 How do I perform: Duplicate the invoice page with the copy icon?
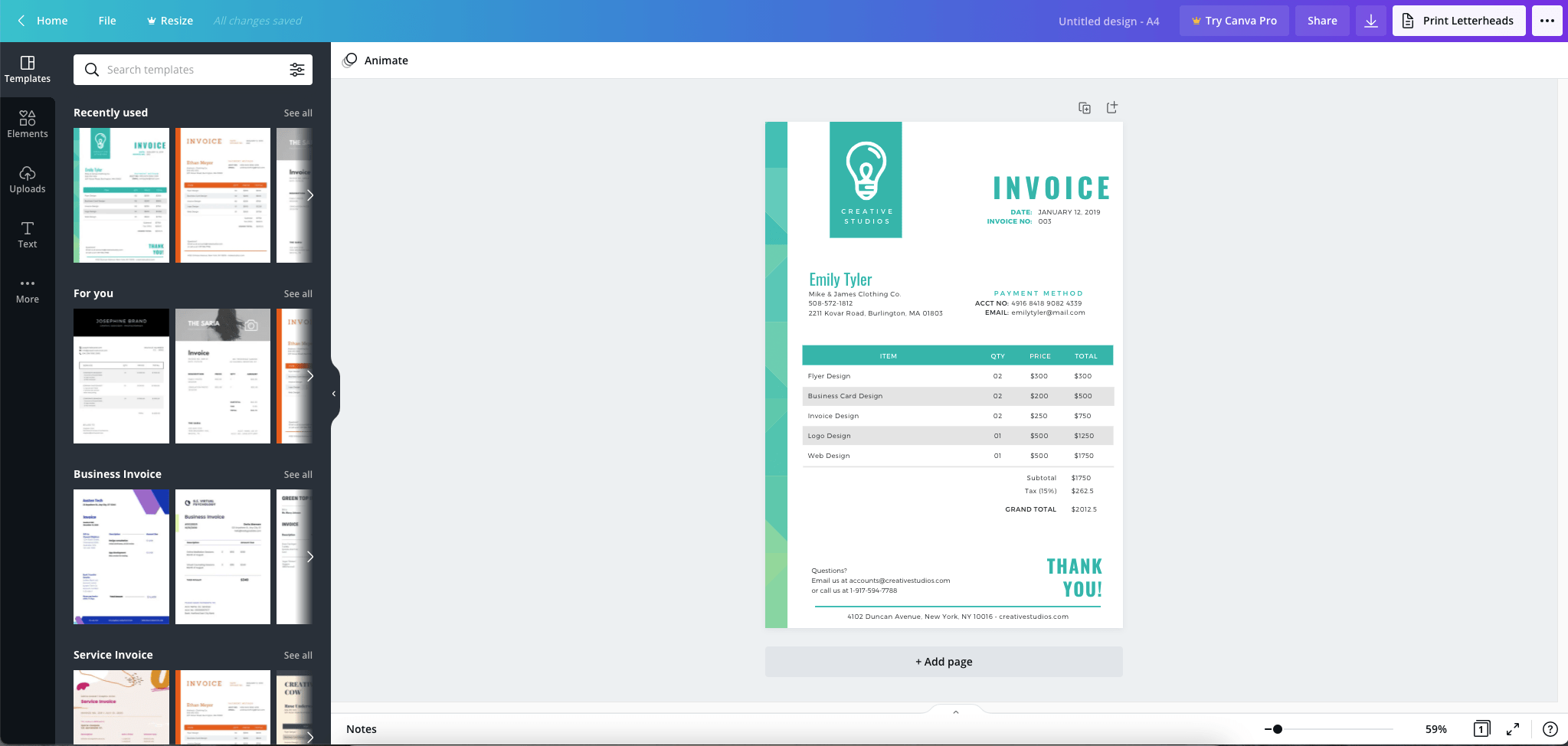(1084, 107)
